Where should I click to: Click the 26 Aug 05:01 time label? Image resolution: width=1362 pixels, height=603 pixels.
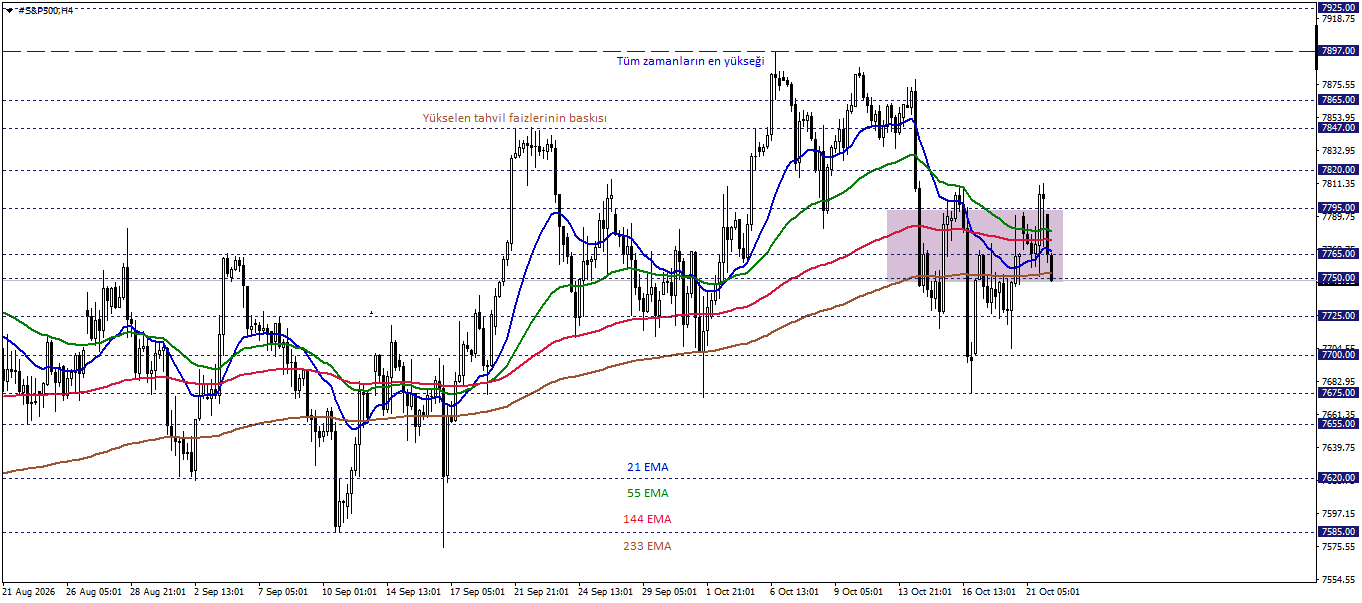point(93,592)
